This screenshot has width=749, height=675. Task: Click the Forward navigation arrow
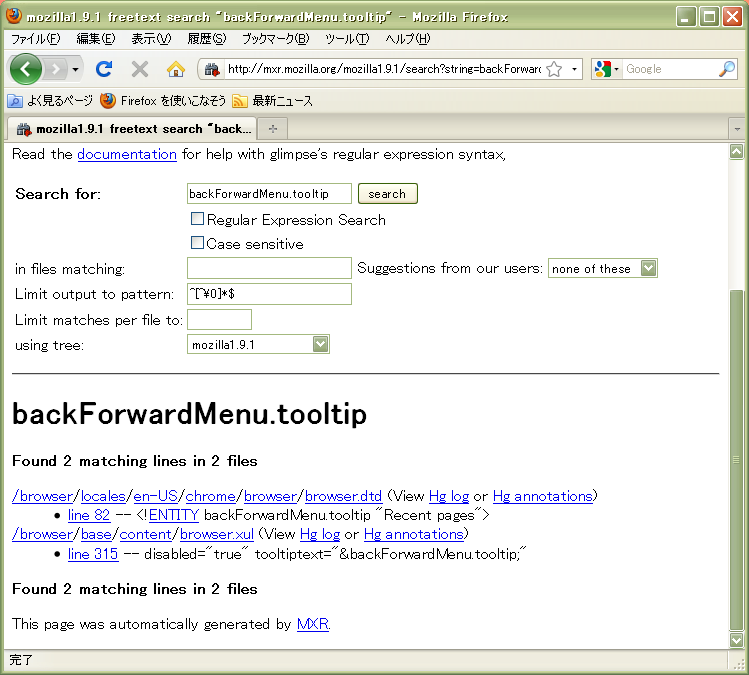point(55,70)
